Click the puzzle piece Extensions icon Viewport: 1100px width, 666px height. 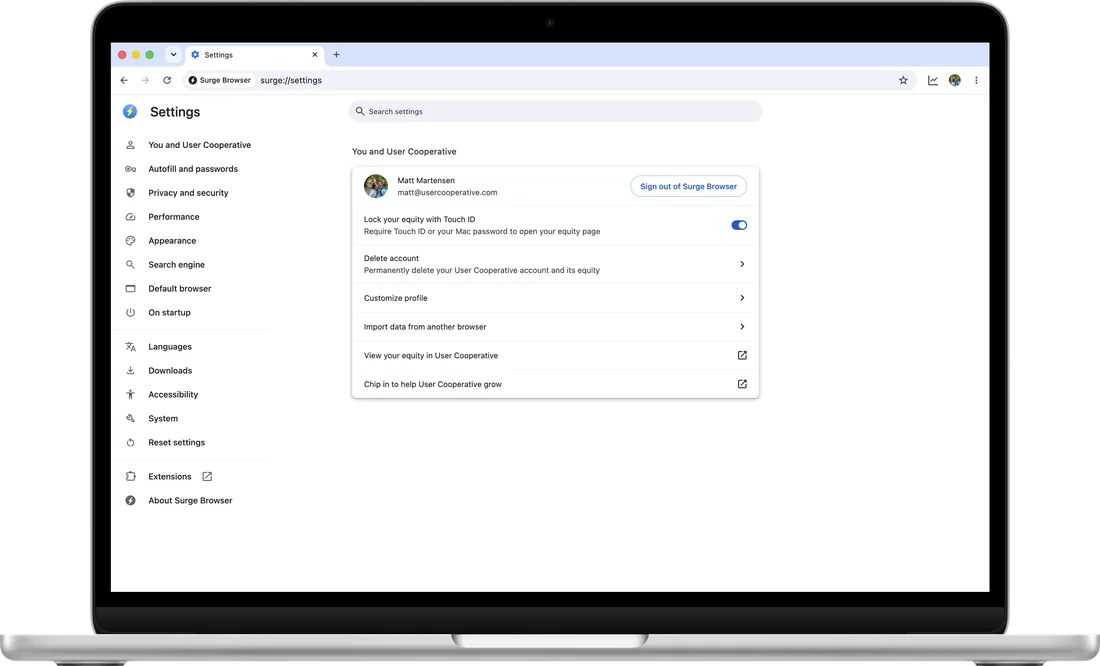pyautogui.click(x=130, y=476)
